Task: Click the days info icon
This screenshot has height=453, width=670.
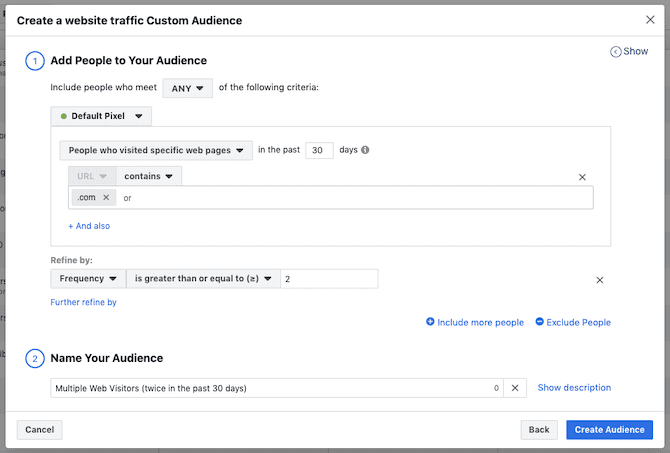Action: [x=365, y=151]
